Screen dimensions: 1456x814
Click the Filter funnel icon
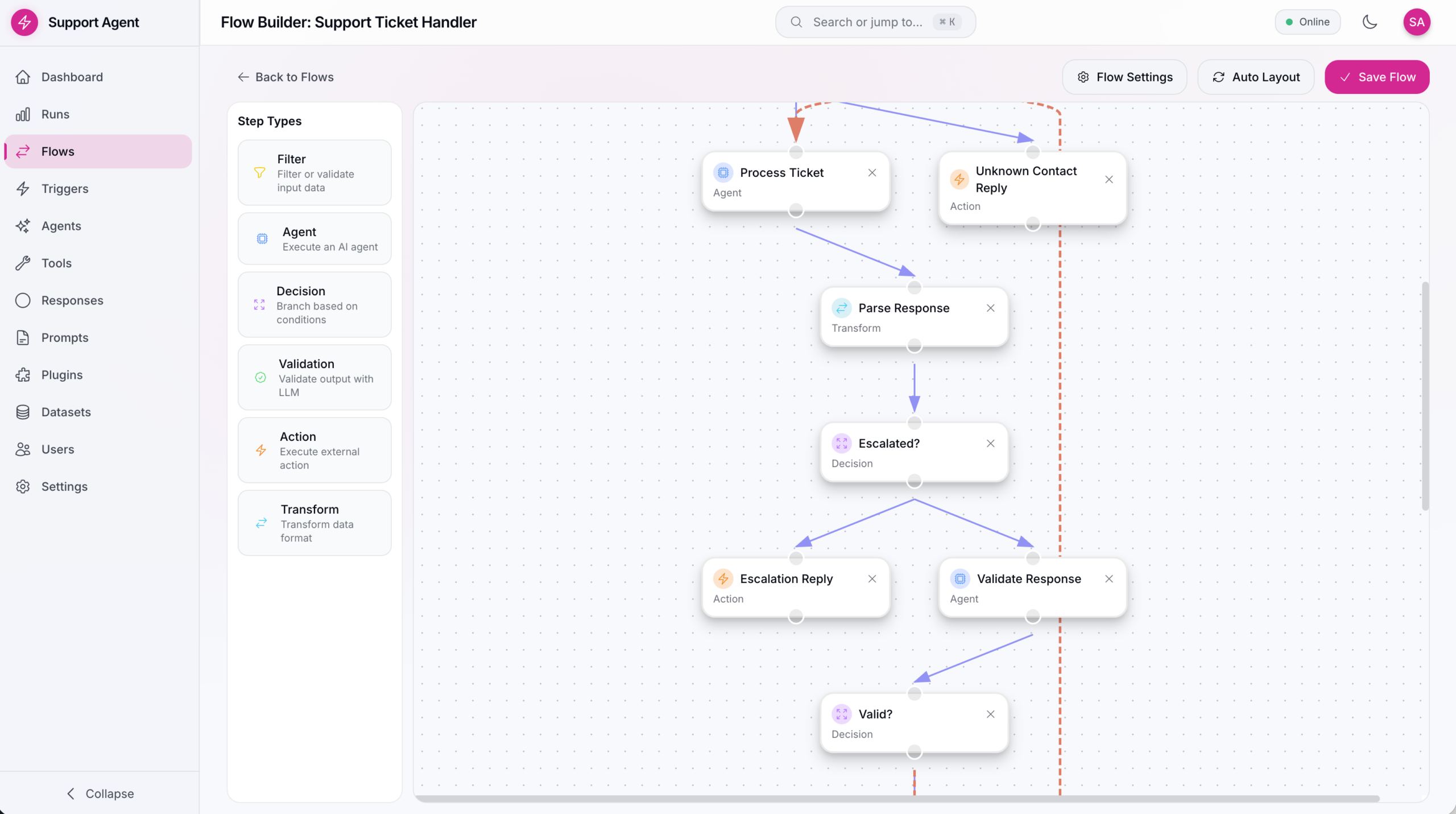(259, 173)
